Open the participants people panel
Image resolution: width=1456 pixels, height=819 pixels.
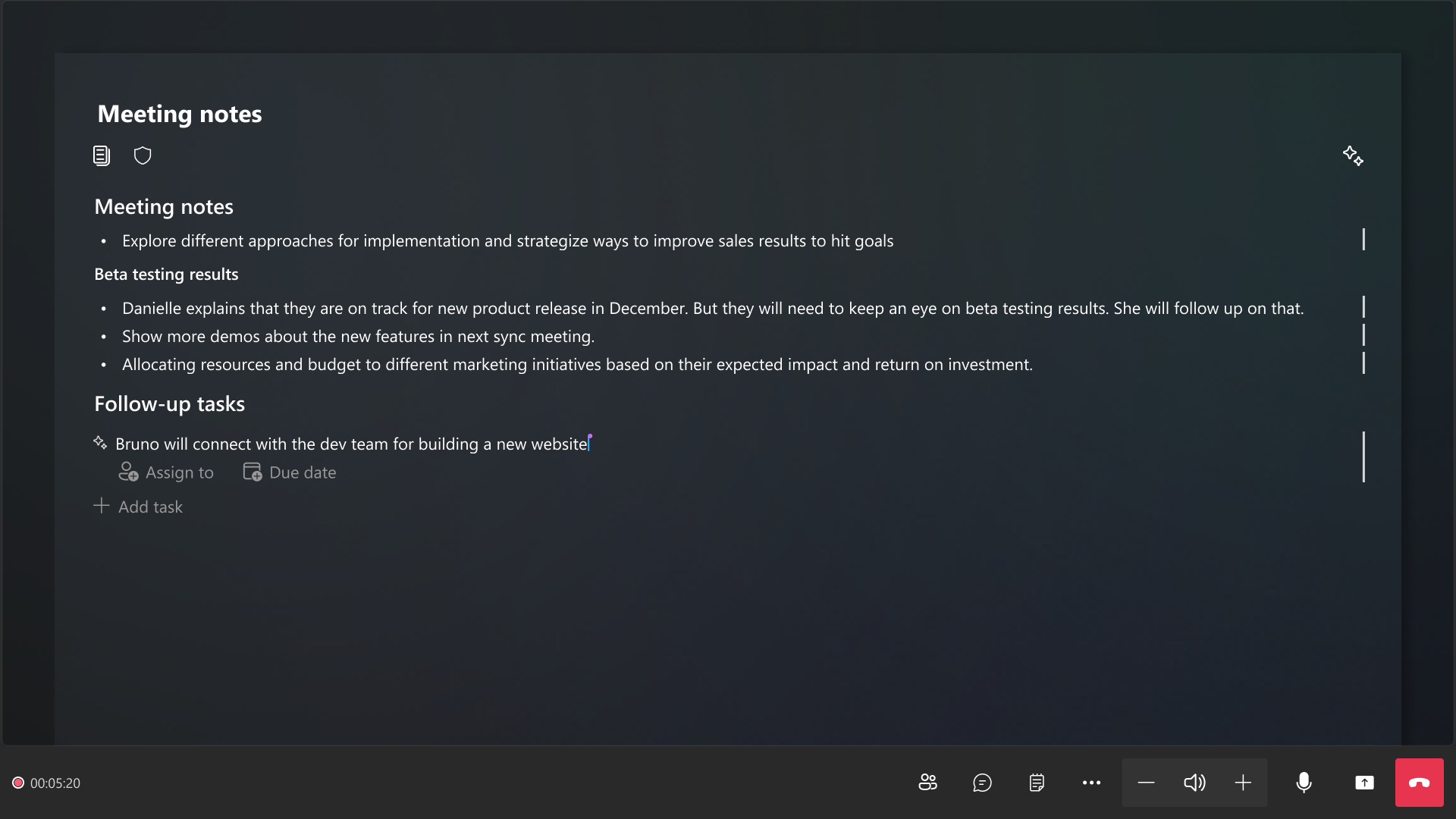click(x=927, y=783)
